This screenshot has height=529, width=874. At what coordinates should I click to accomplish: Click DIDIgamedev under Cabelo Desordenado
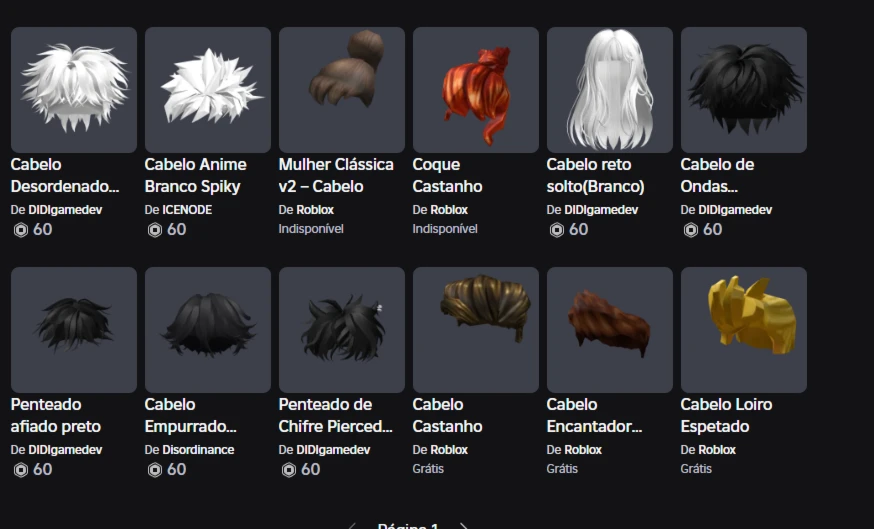coord(65,210)
